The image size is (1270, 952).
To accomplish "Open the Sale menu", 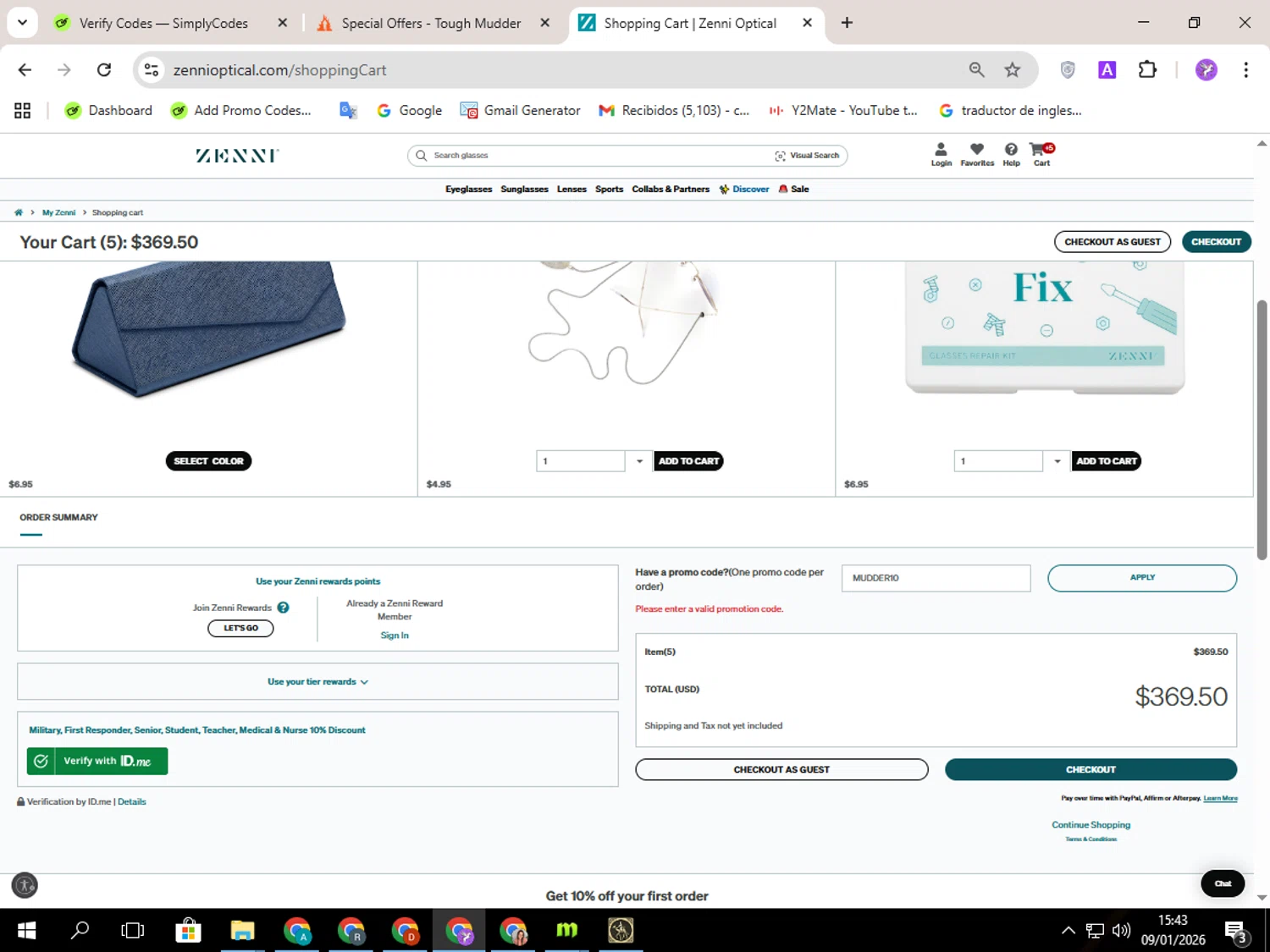I will coord(794,190).
